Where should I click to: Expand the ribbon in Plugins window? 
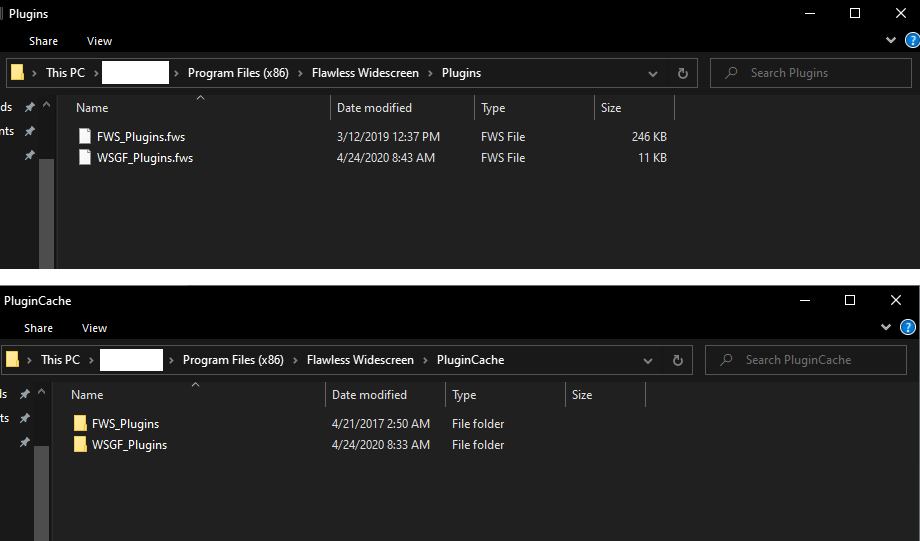(x=891, y=40)
